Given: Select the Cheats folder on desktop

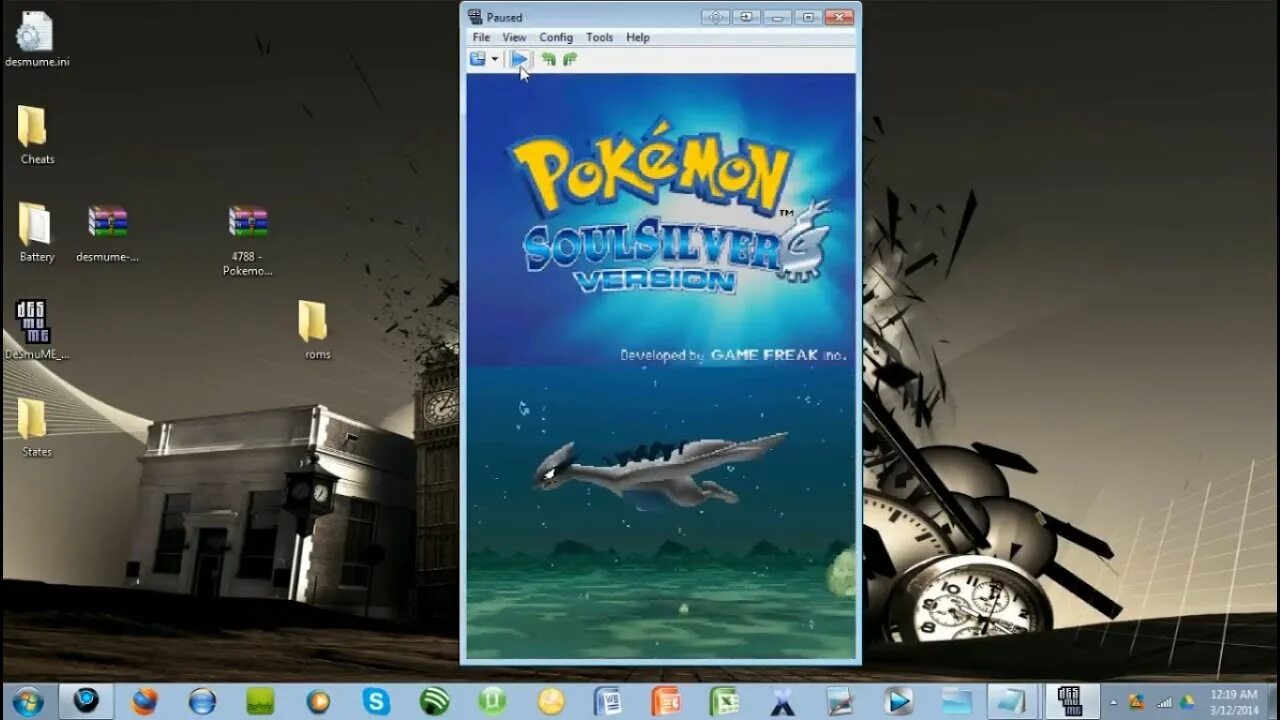Looking at the screenshot, I should (36, 136).
